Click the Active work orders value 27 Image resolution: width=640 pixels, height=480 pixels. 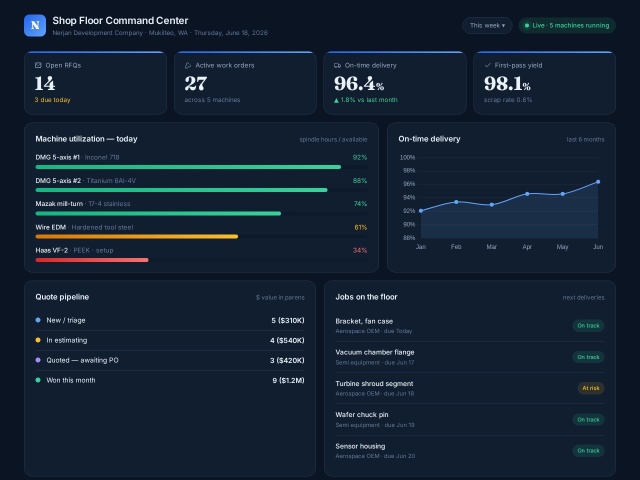tap(196, 84)
